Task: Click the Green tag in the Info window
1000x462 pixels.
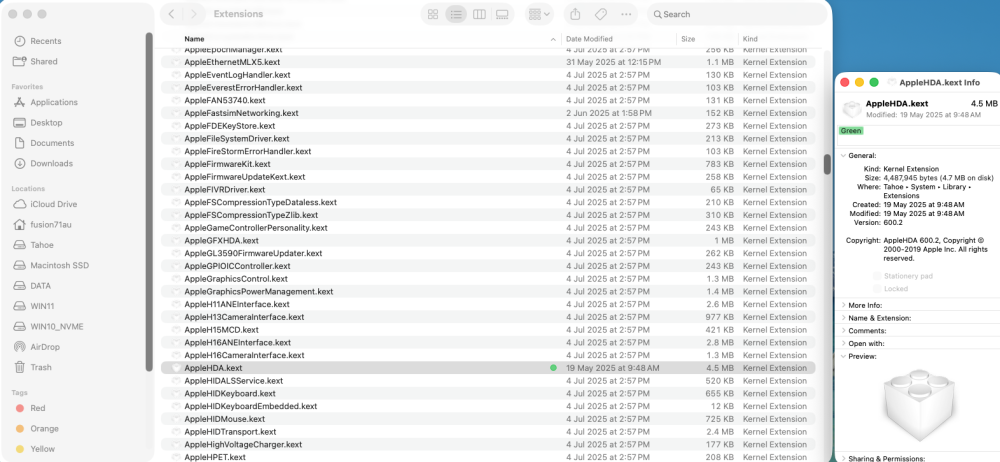Action: coord(851,131)
